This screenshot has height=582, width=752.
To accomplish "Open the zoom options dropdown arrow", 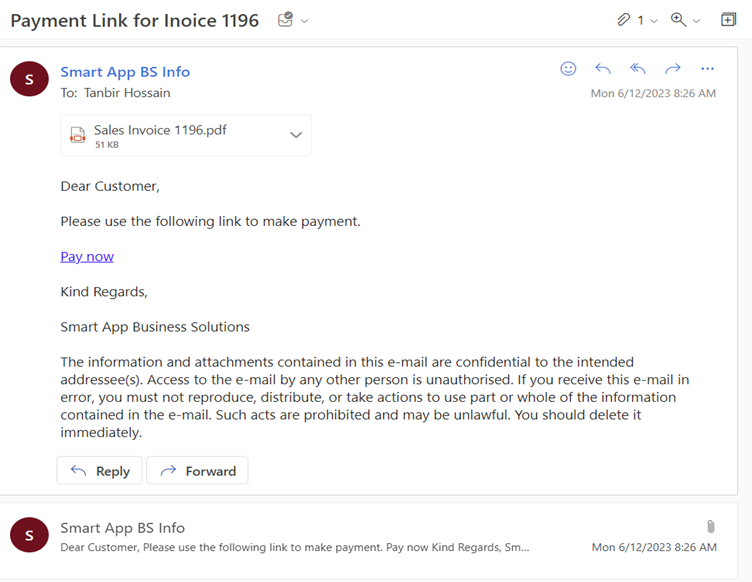I will tap(697, 21).
